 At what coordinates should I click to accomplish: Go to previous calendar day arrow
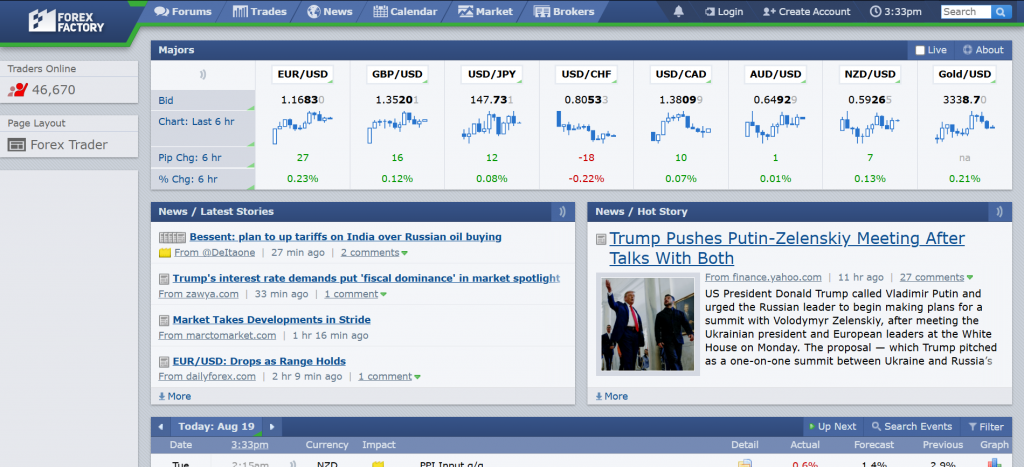point(160,427)
